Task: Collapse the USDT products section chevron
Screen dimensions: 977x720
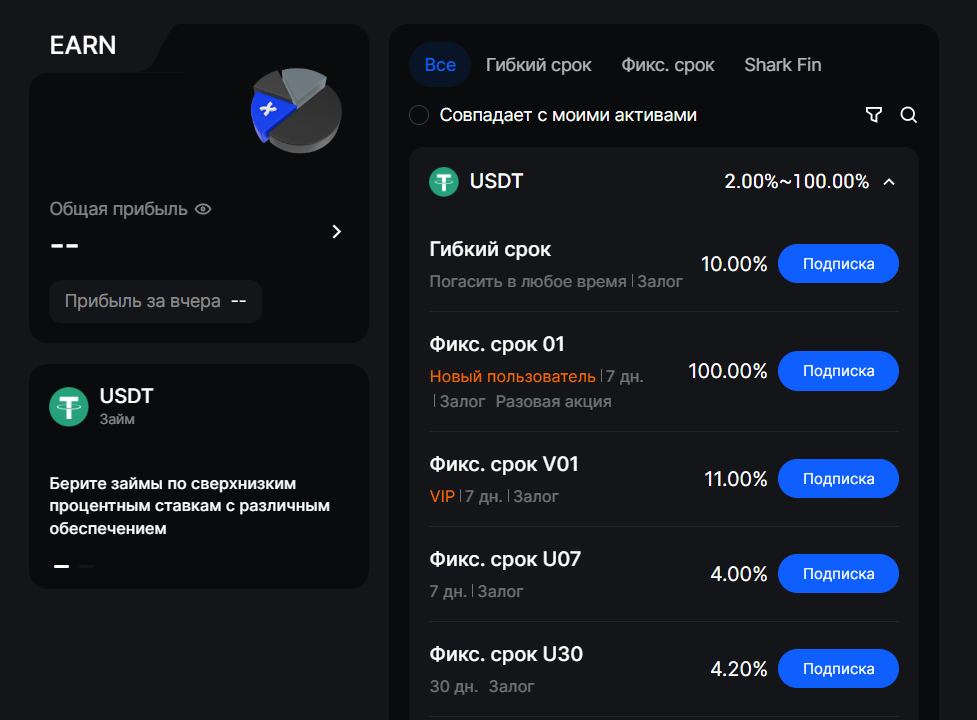Action: point(889,182)
